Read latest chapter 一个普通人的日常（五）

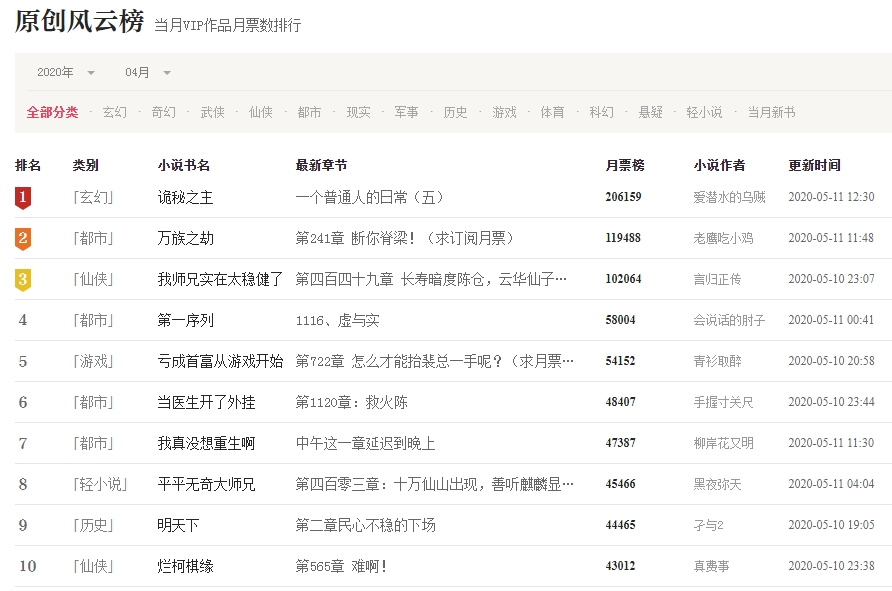[369, 198]
